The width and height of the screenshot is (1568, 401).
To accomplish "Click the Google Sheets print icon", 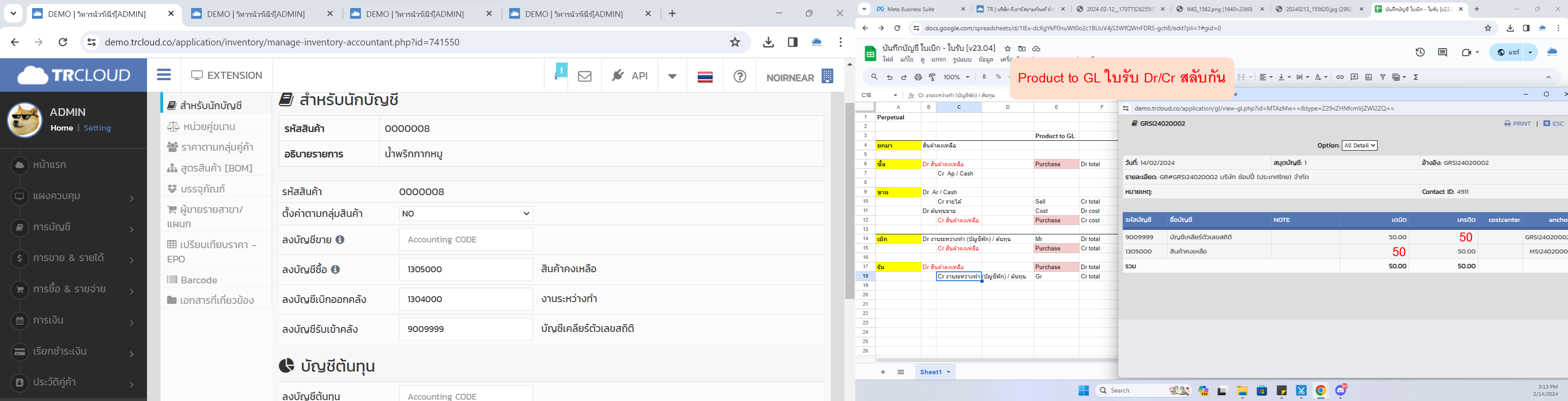I will click(x=919, y=77).
